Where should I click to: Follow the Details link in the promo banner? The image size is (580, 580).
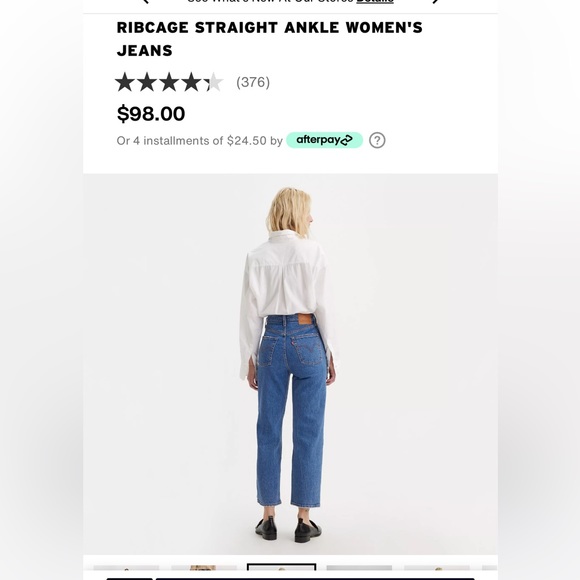tap(375, 1)
